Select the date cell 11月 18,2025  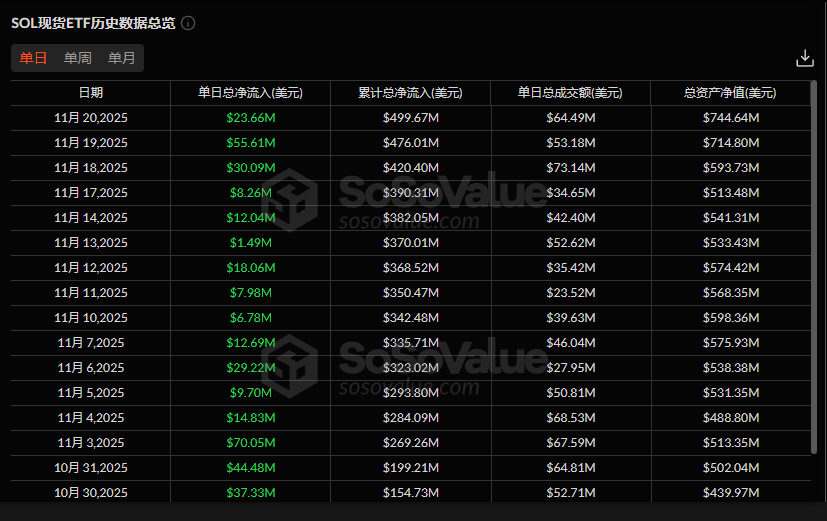click(91, 168)
